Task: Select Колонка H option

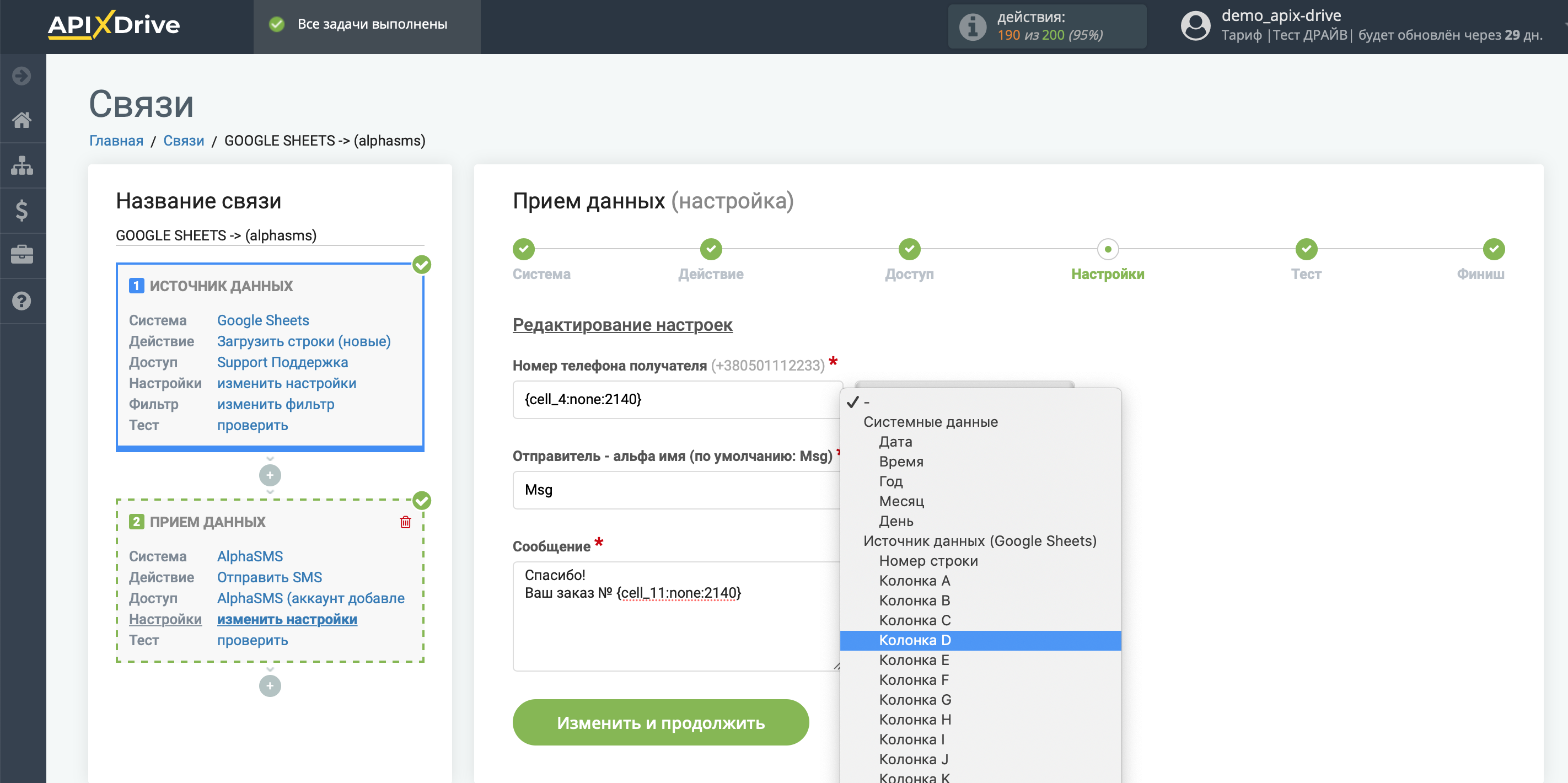Action: pos(981,720)
